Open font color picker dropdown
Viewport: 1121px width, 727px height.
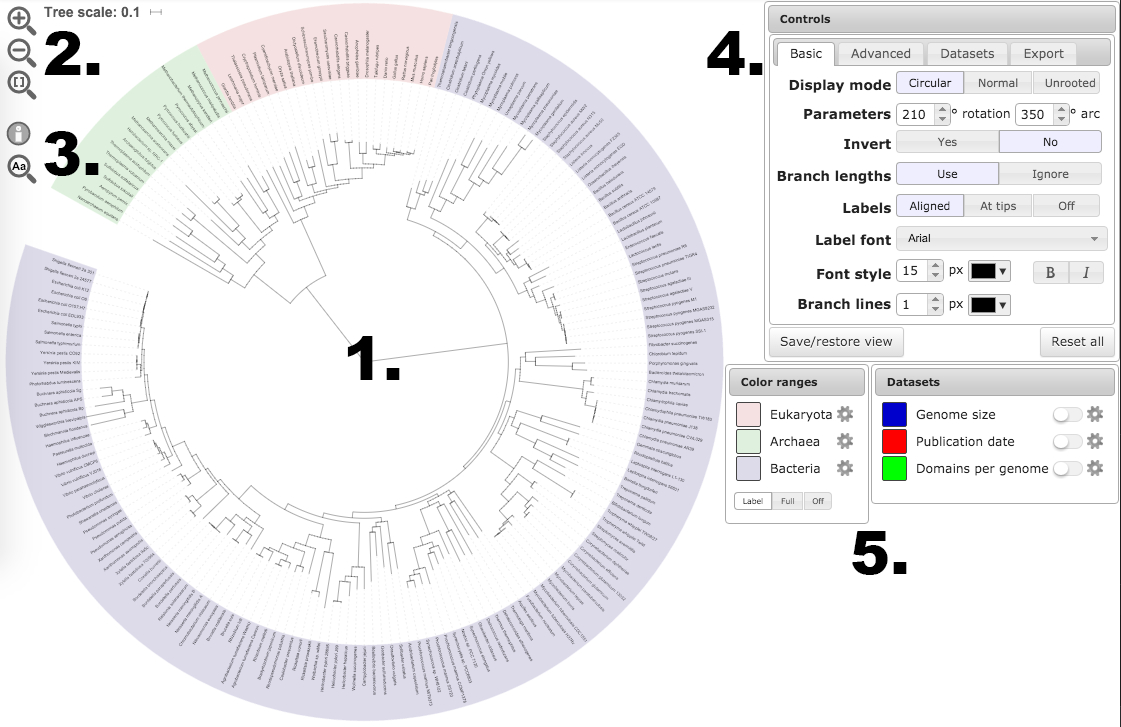coord(989,271)
